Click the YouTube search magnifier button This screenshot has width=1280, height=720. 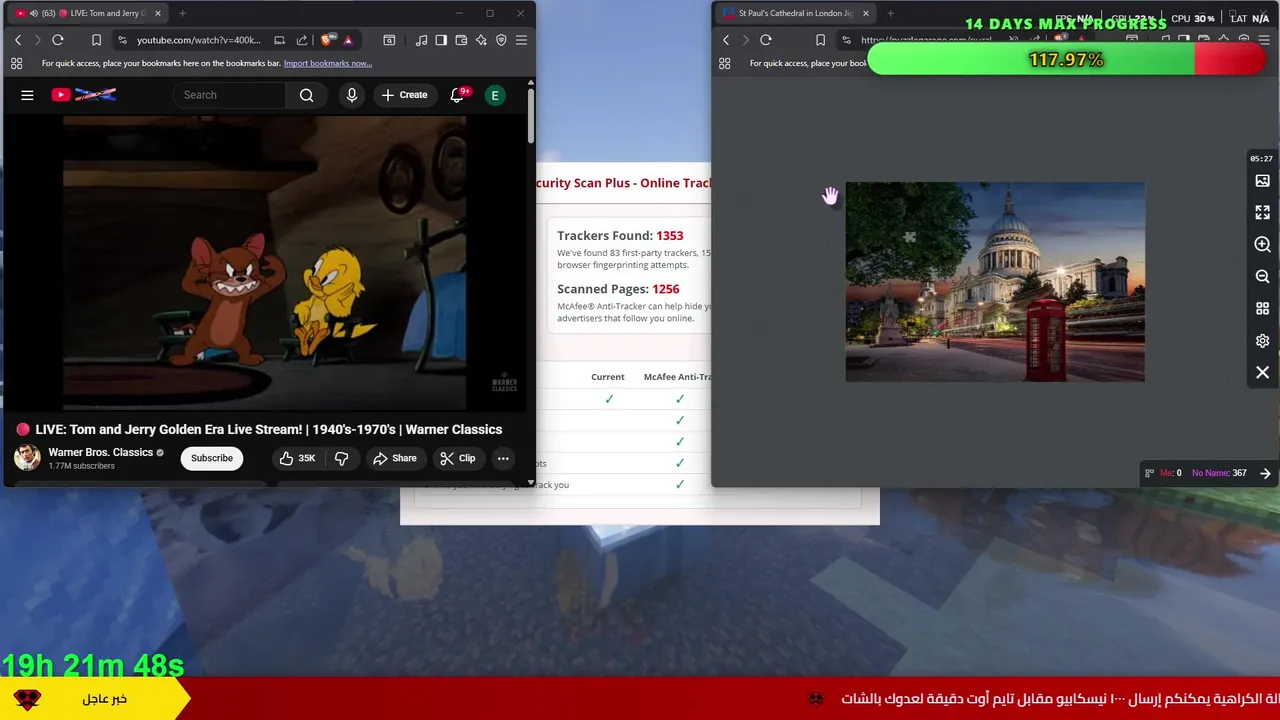[x=307, y=95]
